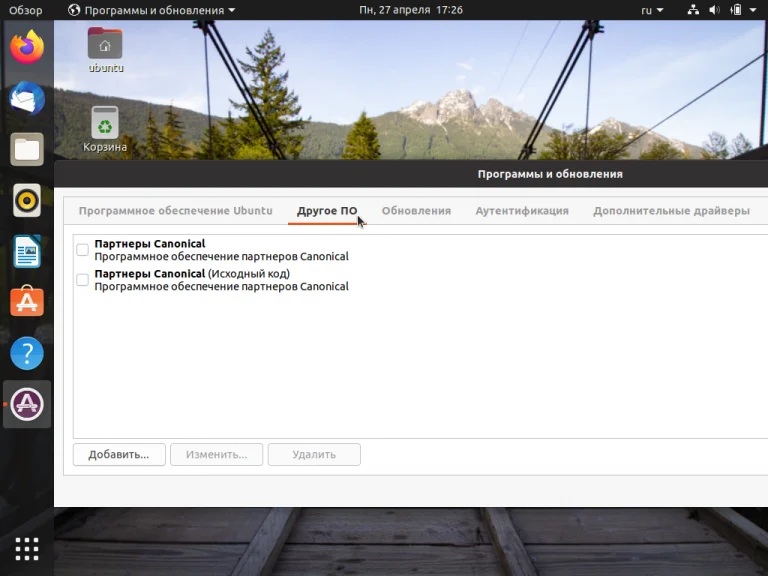Go to Дополнительные драйверы tab
Viewport: 768px width, 576px height.
tap(672, 211)
